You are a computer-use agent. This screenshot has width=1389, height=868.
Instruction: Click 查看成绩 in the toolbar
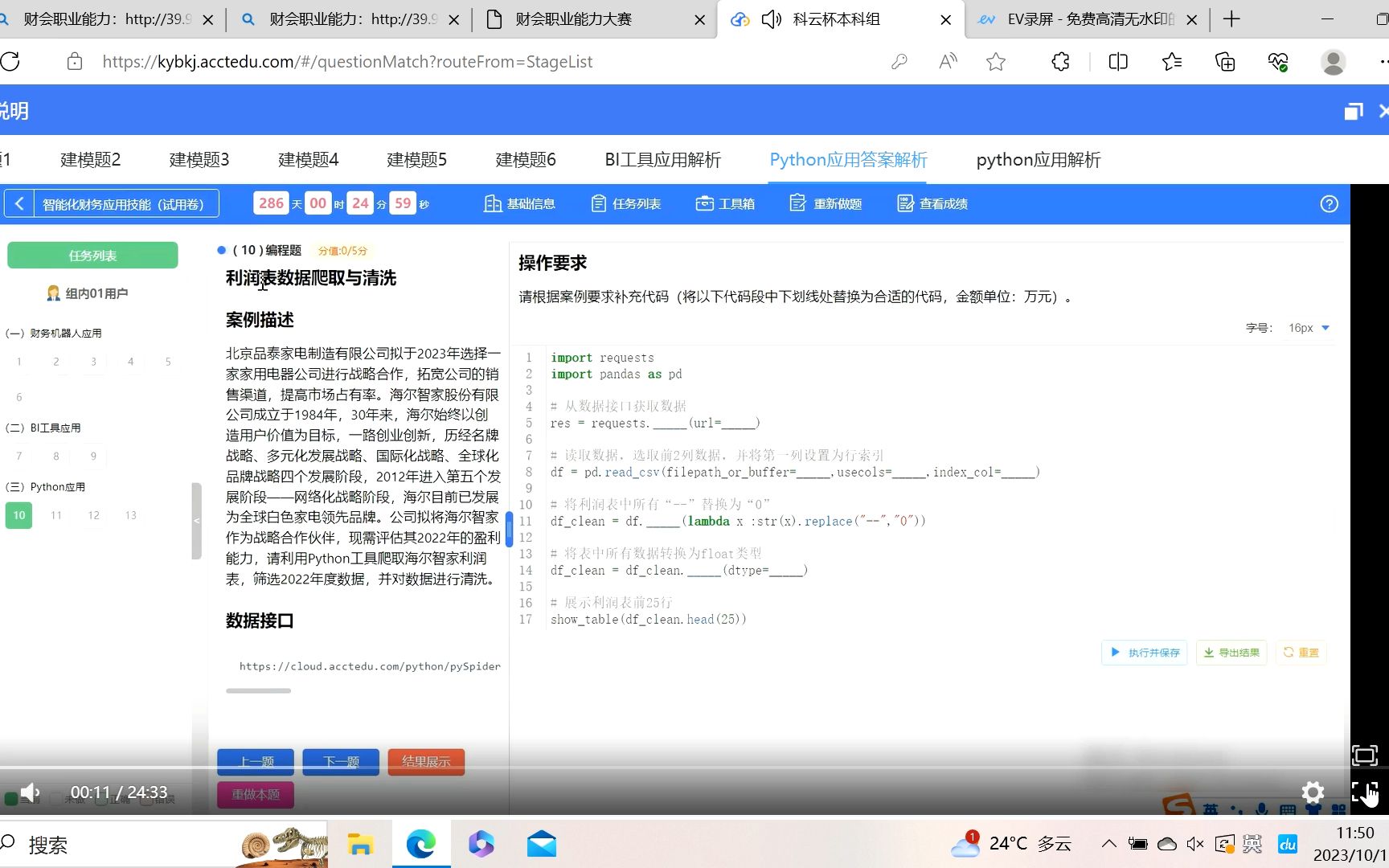coord(932,204)
